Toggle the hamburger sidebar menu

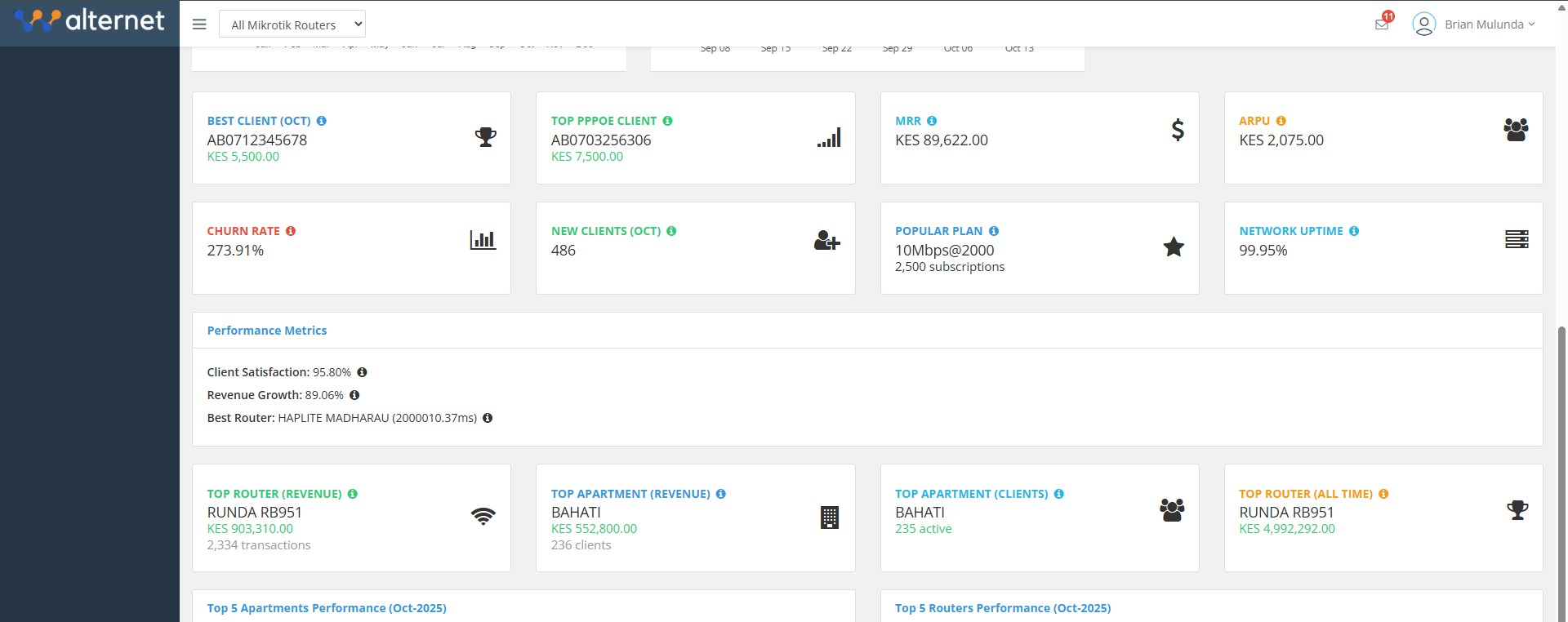pyautogui.click(x=199, y=24)
